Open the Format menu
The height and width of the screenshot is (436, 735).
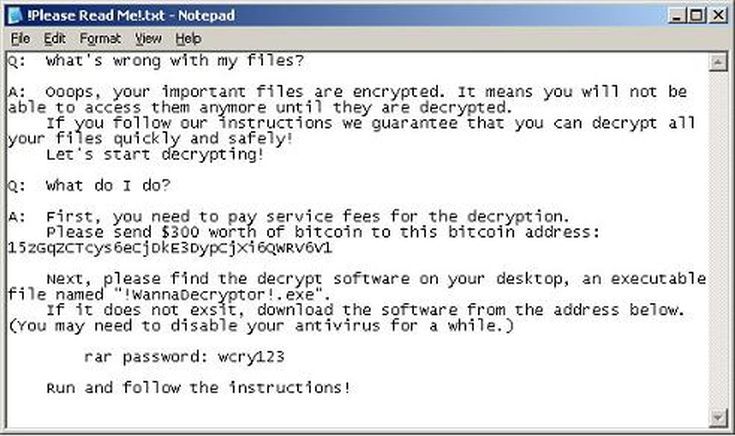point(100,38)
